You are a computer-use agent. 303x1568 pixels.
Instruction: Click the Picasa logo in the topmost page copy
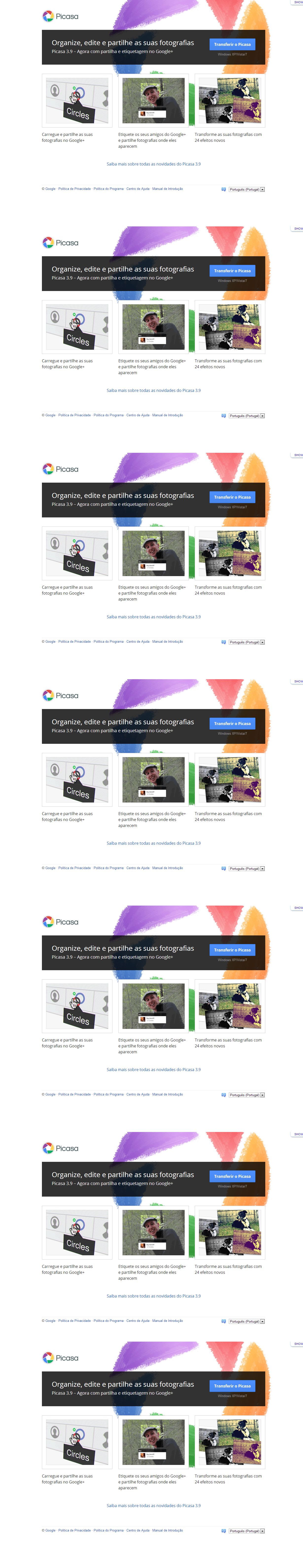coord(60,17)
